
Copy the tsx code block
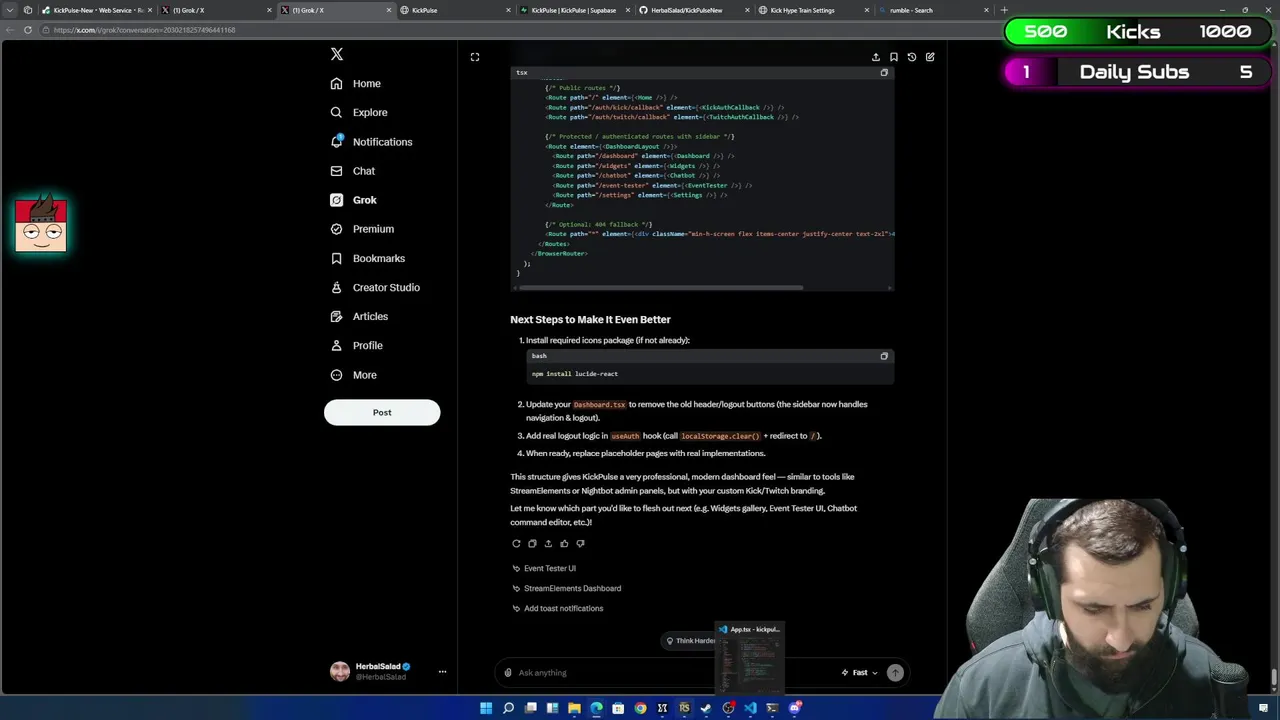click(884, 73)
